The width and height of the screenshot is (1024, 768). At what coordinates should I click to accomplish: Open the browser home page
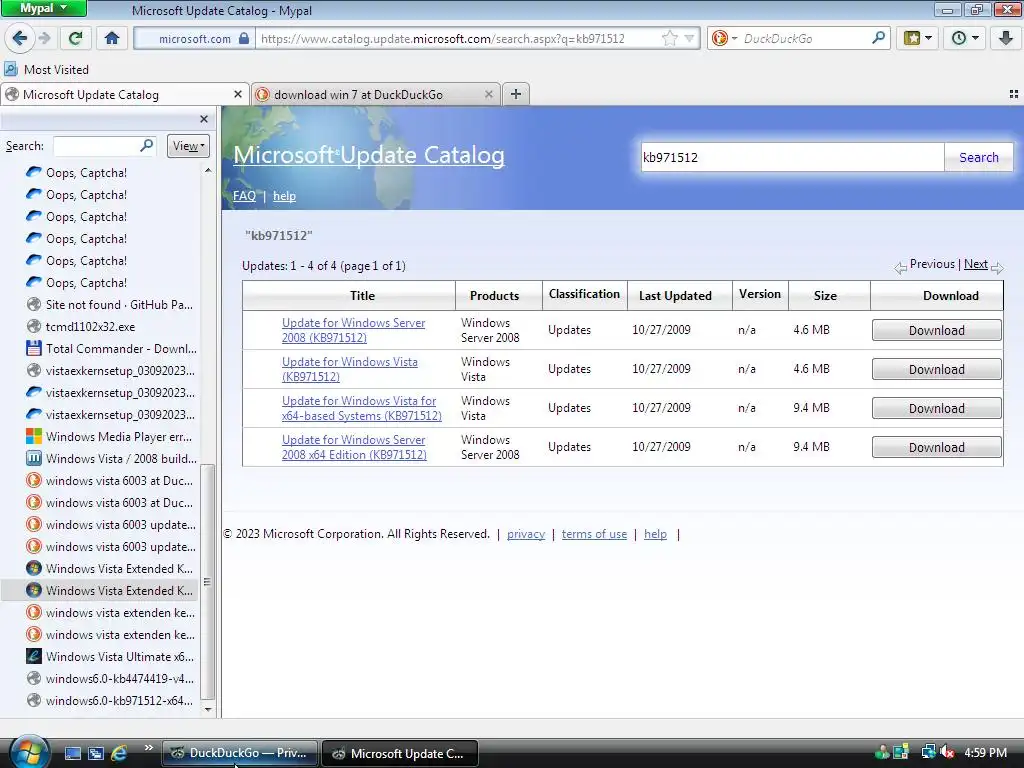coord(112,38)
